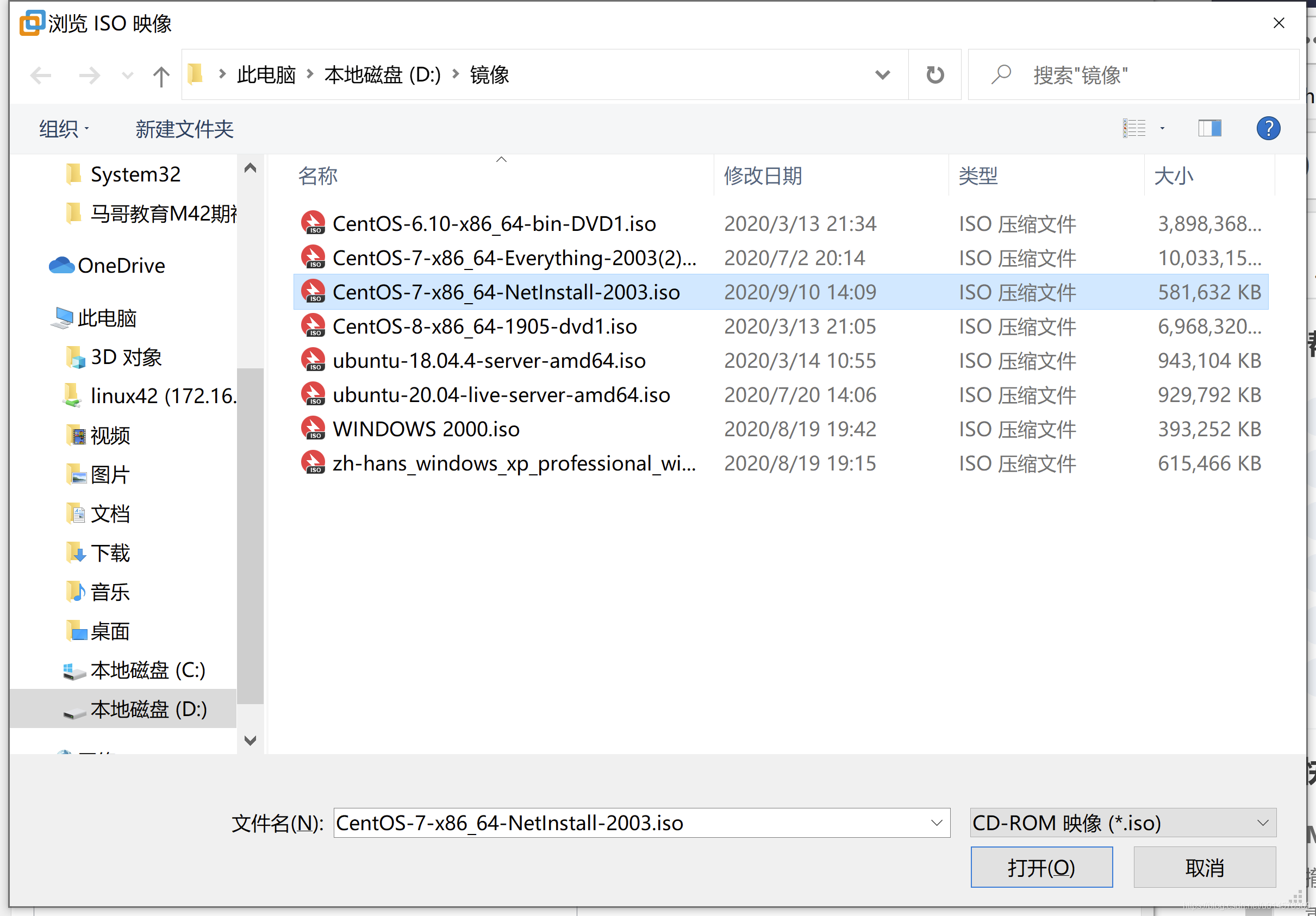This screenshot has width=1316, height=916.
Task: Click 打开(O) button
Action: (x=1041, y=867)
